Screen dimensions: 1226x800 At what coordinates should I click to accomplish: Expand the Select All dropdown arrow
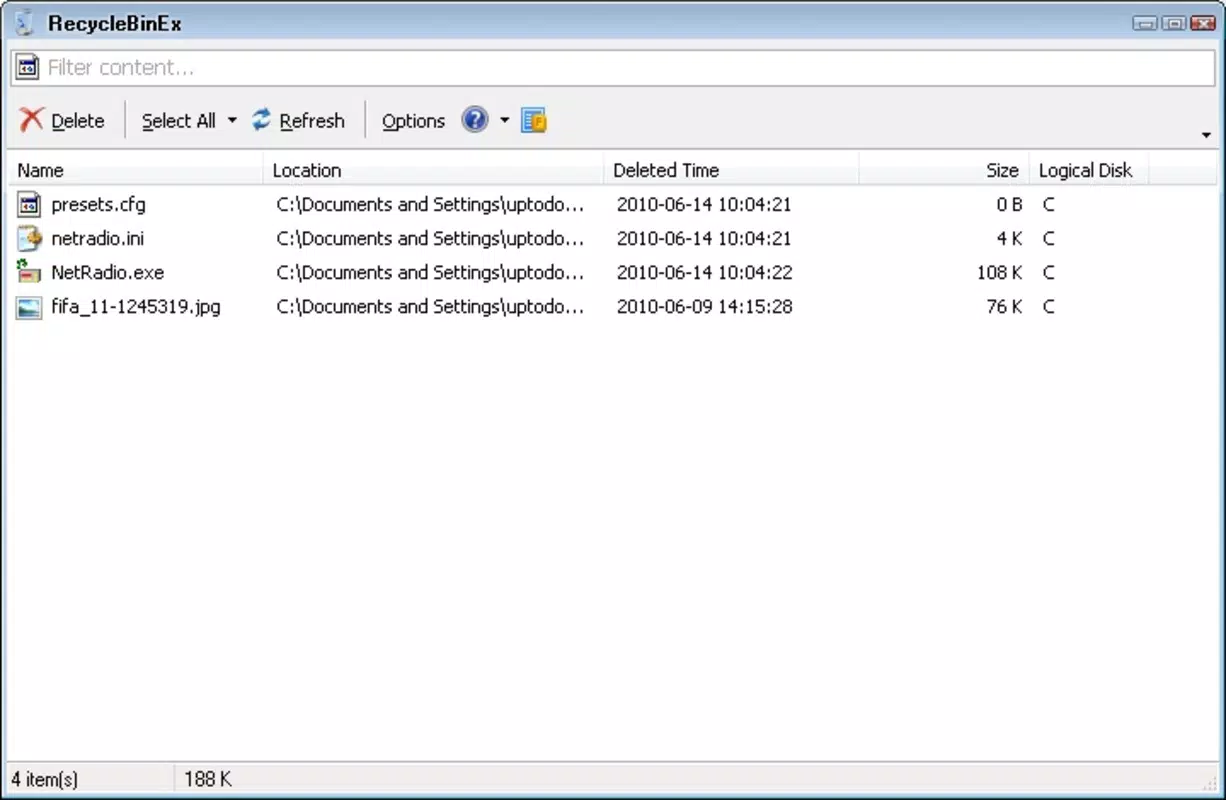[232, 121]
